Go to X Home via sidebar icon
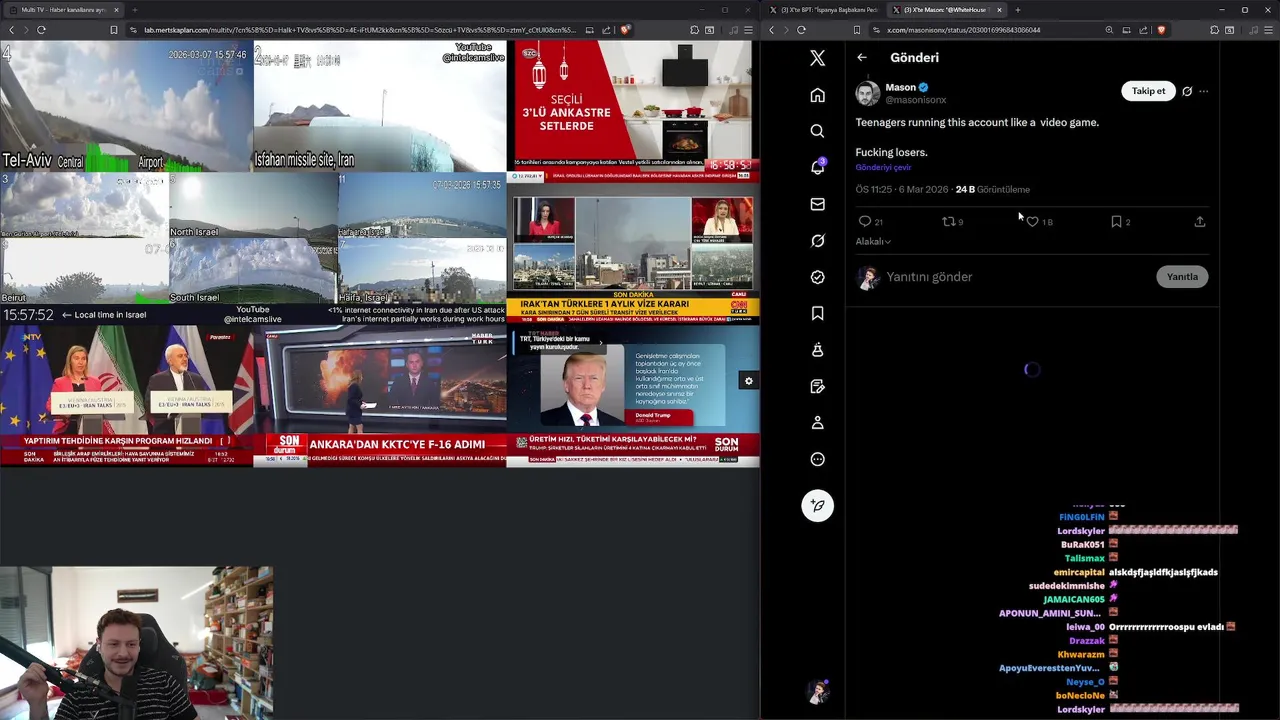 point(817,95)
